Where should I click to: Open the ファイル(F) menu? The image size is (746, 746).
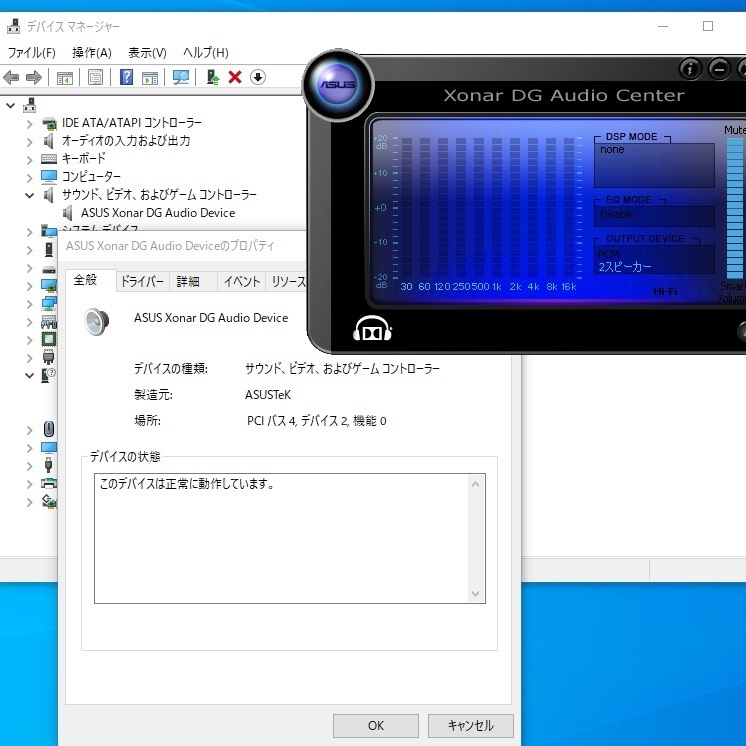pyautogui.click(x=31, y=52)
